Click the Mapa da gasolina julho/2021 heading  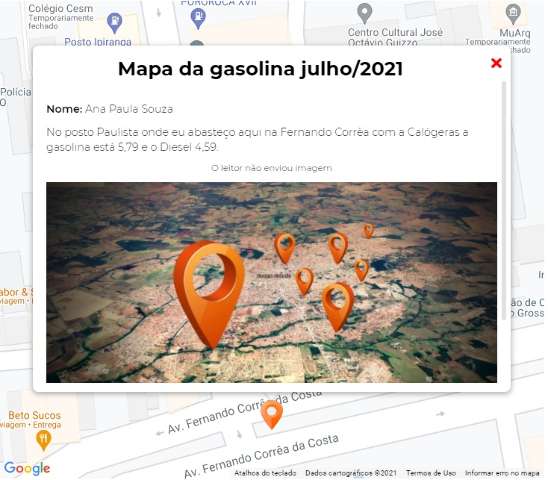click(x=260, y=69)
